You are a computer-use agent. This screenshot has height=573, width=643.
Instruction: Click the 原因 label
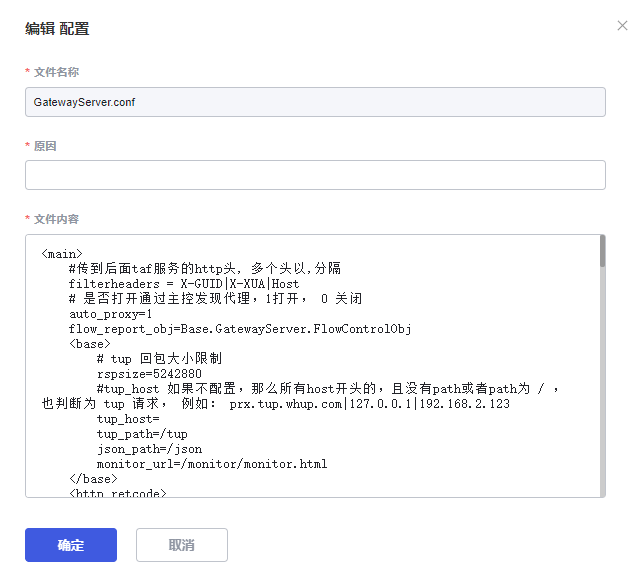(x=45, y=146)
